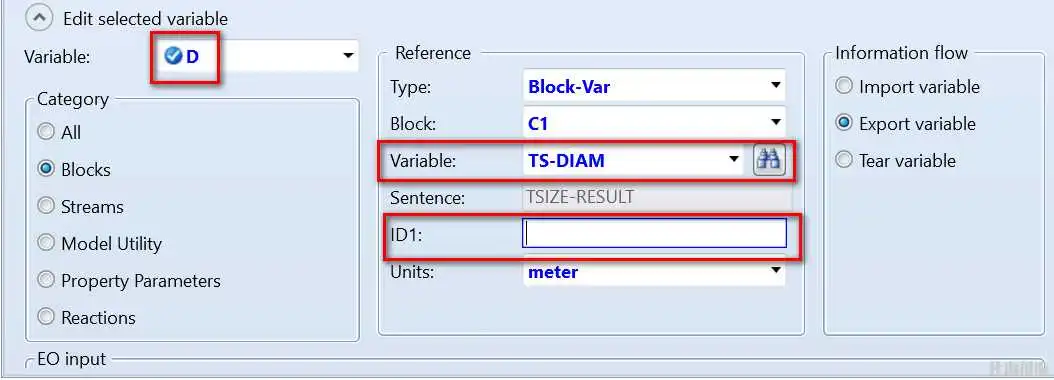The width and height of the screenshot is (1054, 380).
Task: Choose the Property Parameters radio option
Action: coord(46,280)
